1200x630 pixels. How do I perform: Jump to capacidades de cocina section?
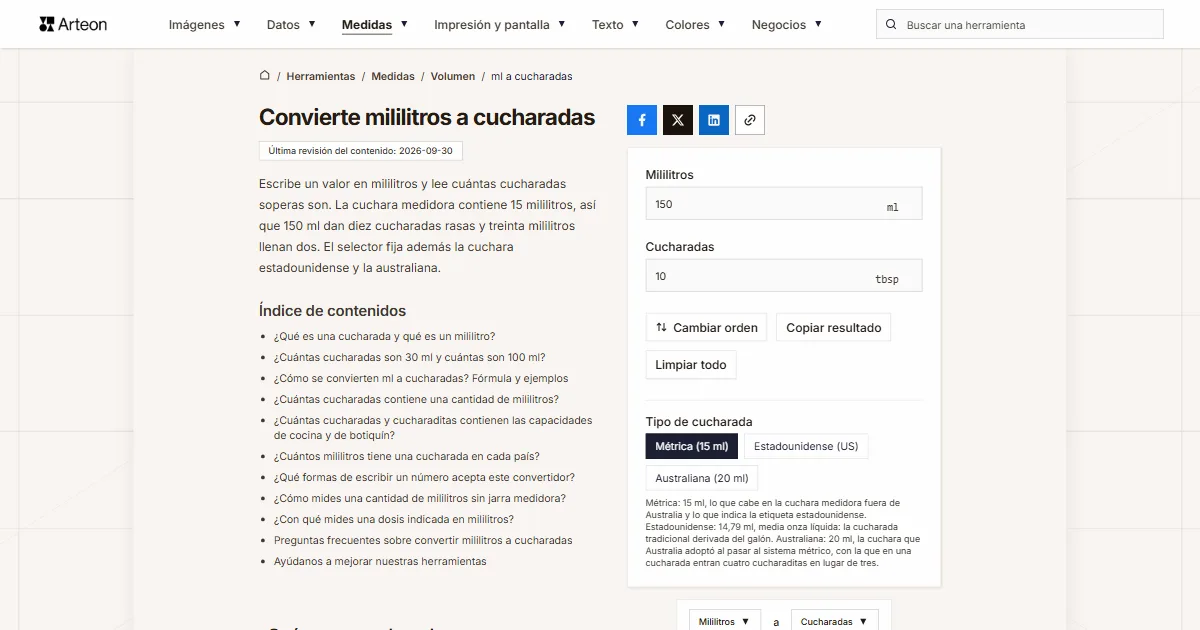click(433, 428)
